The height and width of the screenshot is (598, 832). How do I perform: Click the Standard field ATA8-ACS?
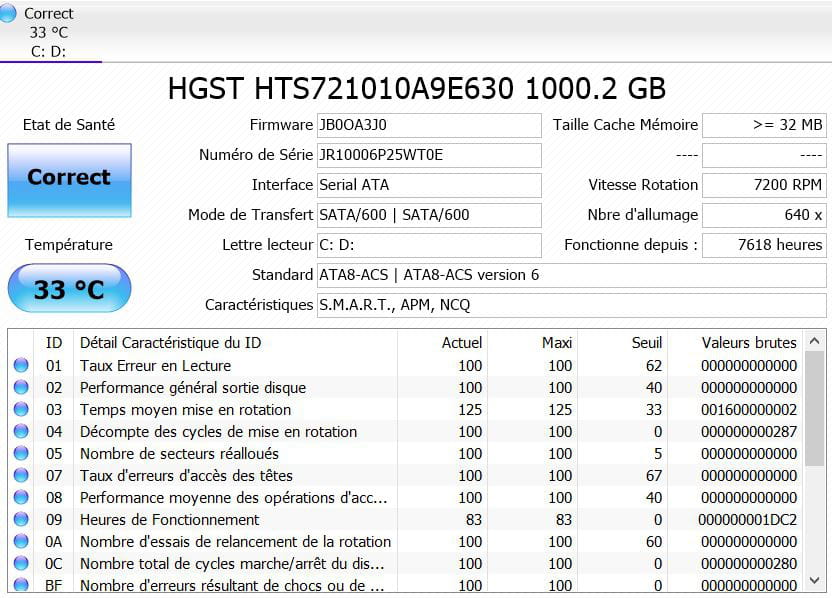coord(571,275)
